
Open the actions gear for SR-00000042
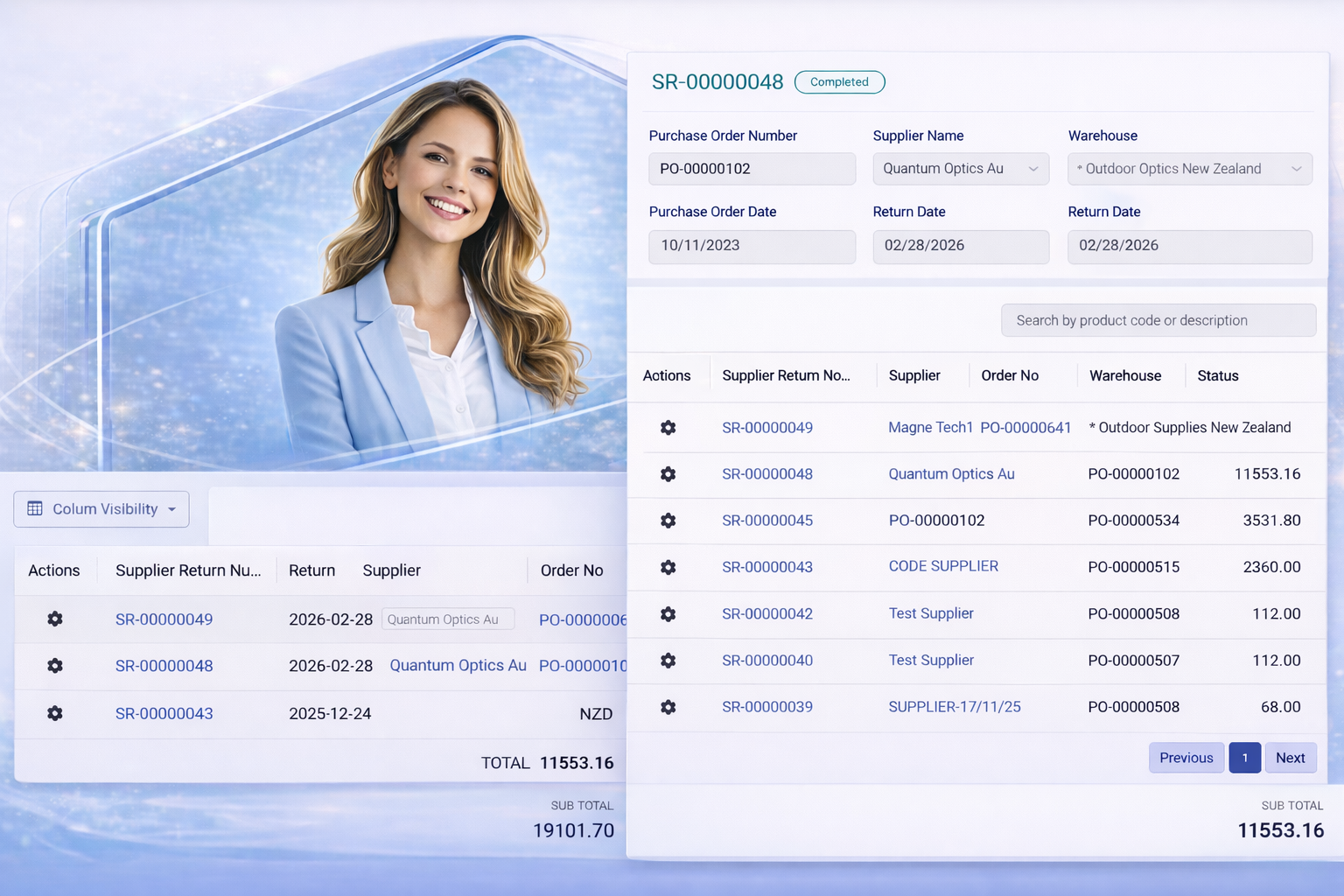668,613
